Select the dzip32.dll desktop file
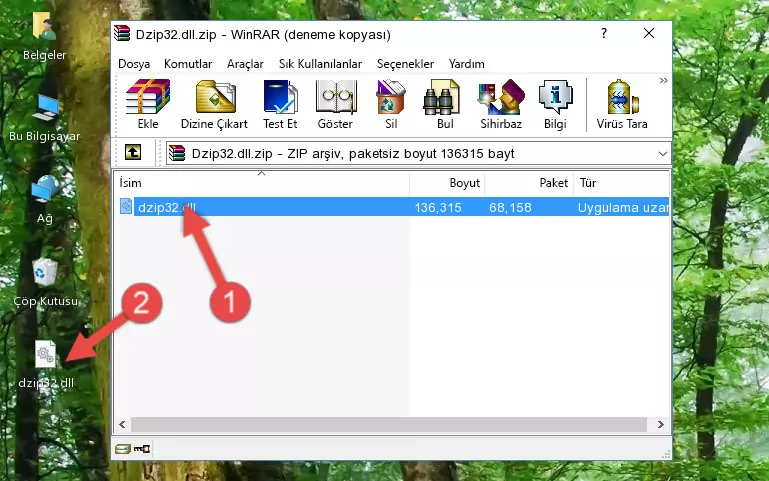 [x=46, y=365]
